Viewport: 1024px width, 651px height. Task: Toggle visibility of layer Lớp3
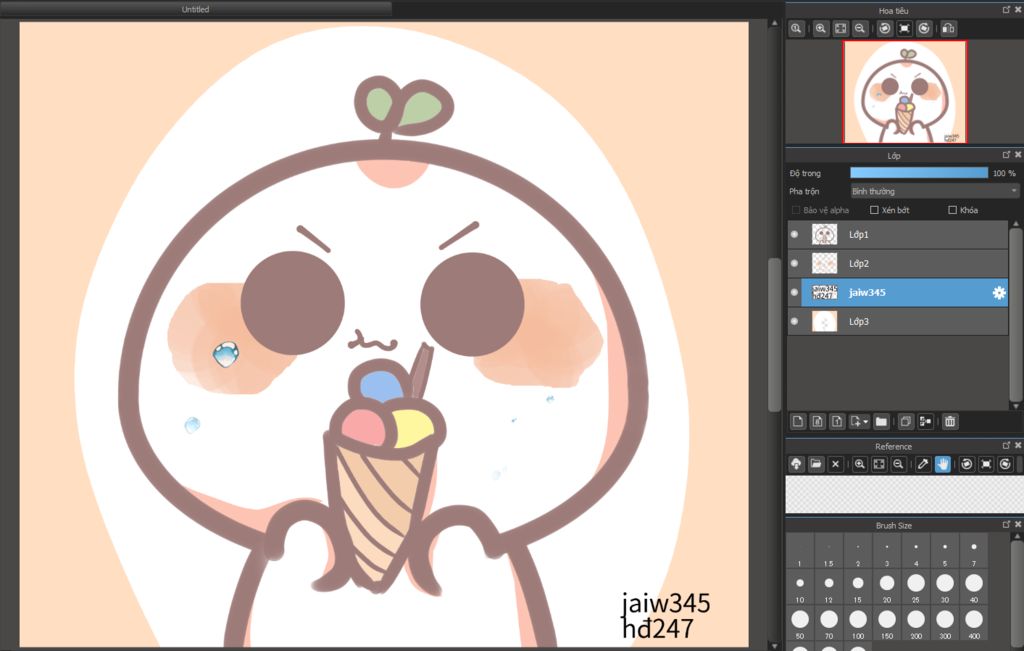click(x=795, y=321)
